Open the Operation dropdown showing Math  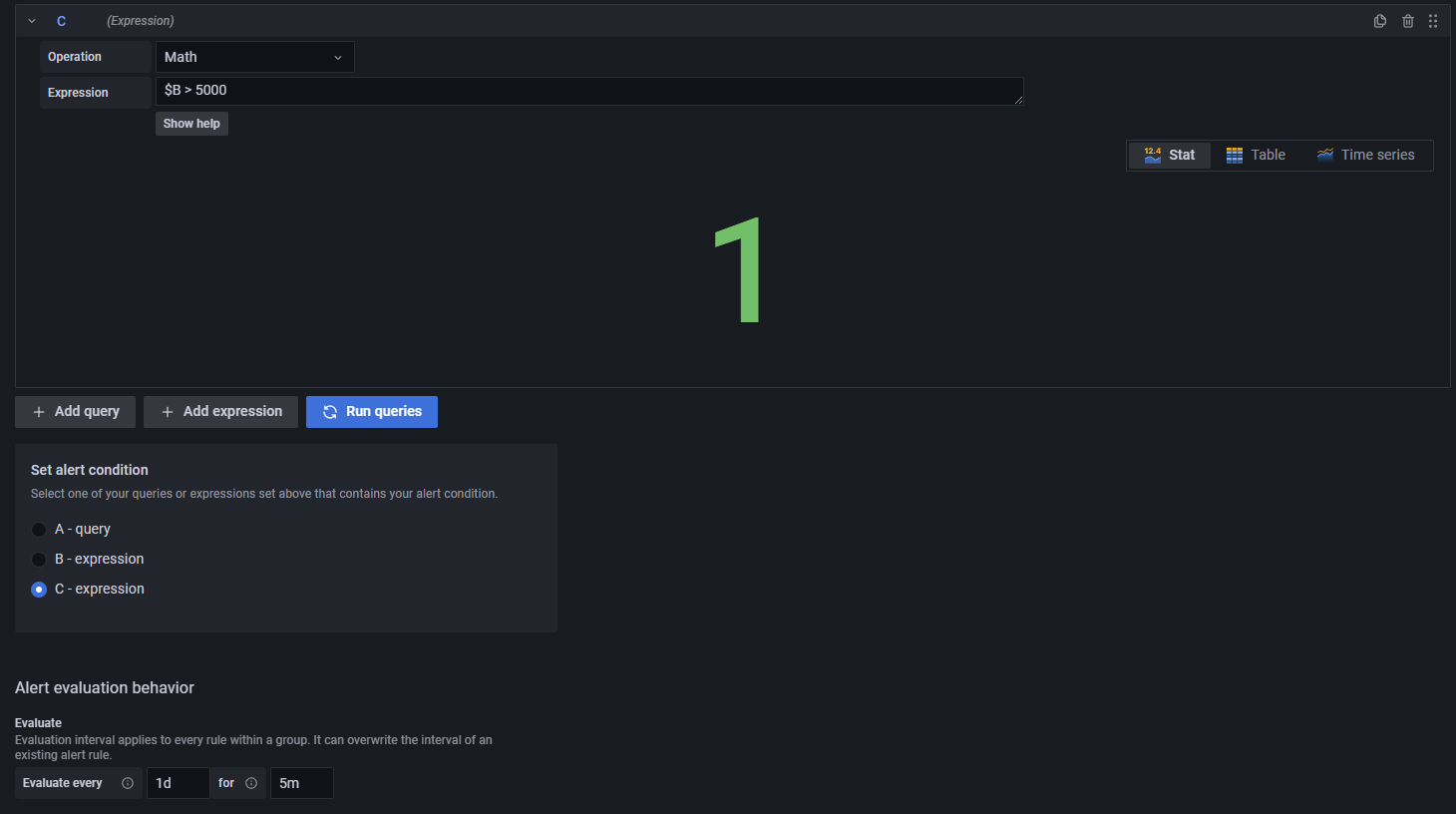pyautogui.click(x=254, y=57)
